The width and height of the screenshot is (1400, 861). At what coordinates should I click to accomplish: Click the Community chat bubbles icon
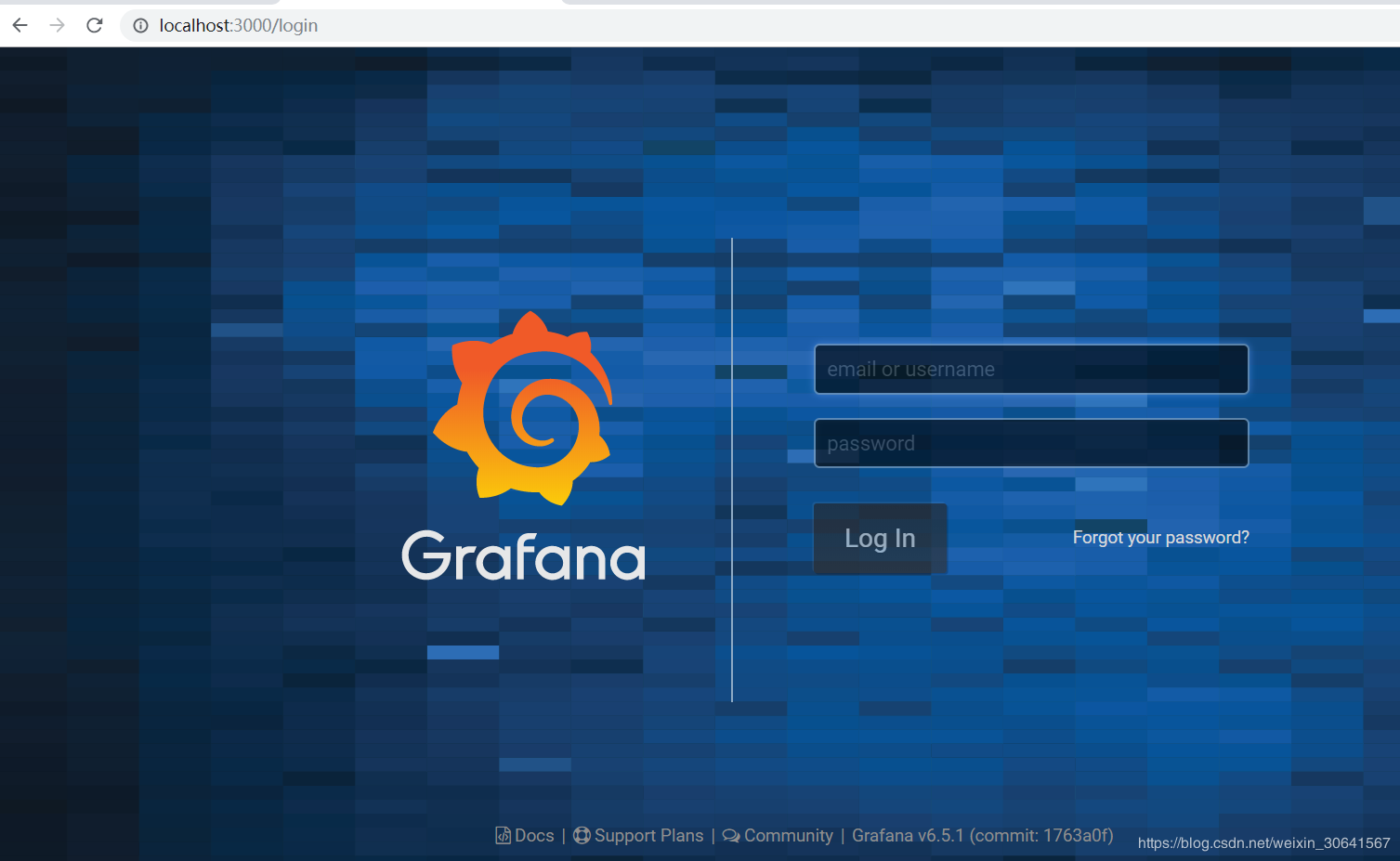(x=731, y=836)
